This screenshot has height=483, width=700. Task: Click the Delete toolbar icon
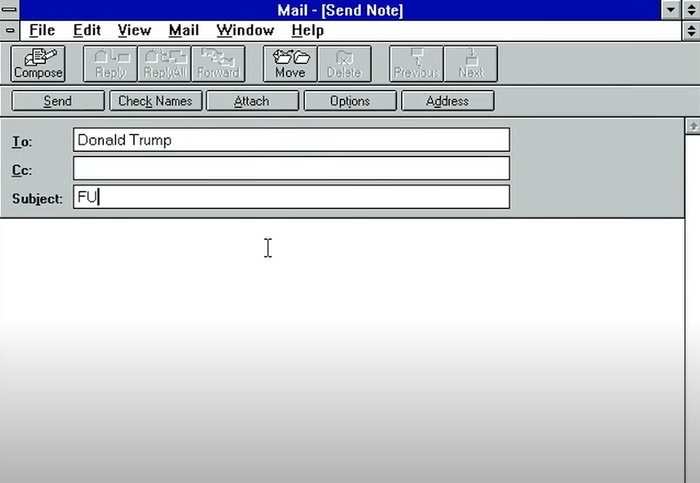(x=344, y=64)
